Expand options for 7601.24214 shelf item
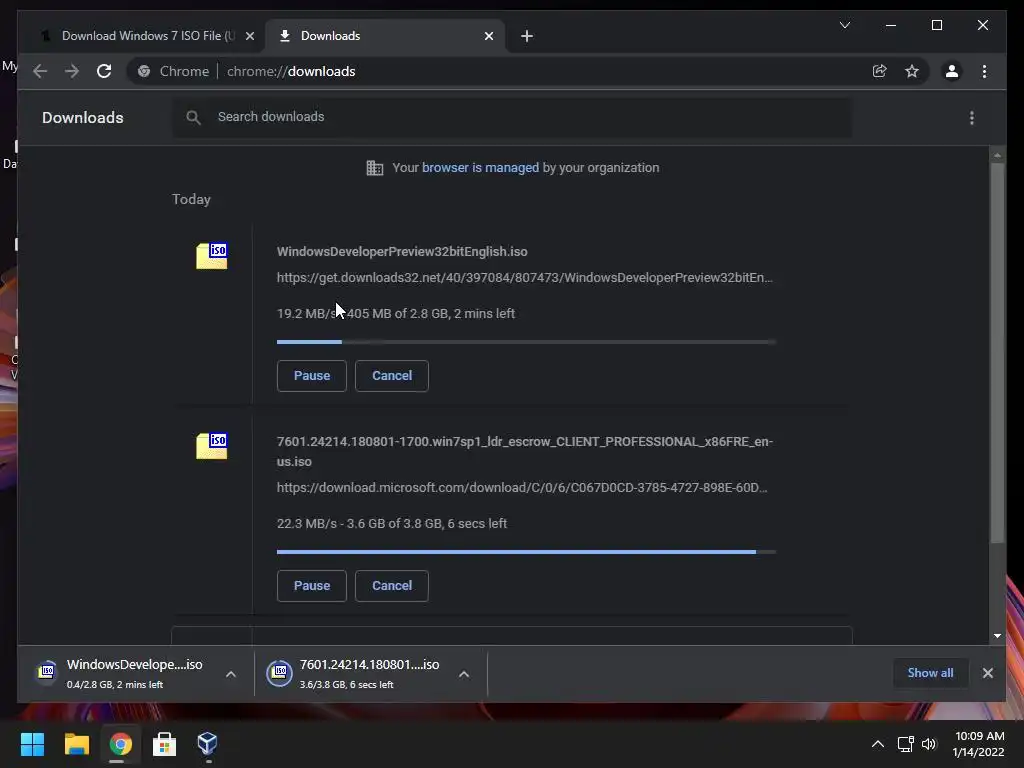 464,674
